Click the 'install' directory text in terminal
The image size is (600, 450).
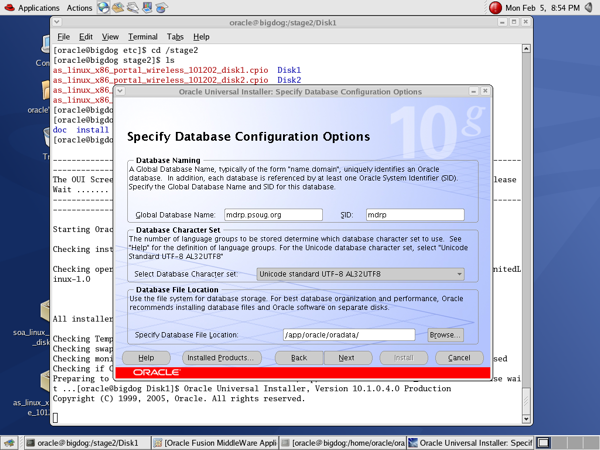(92, 130)
